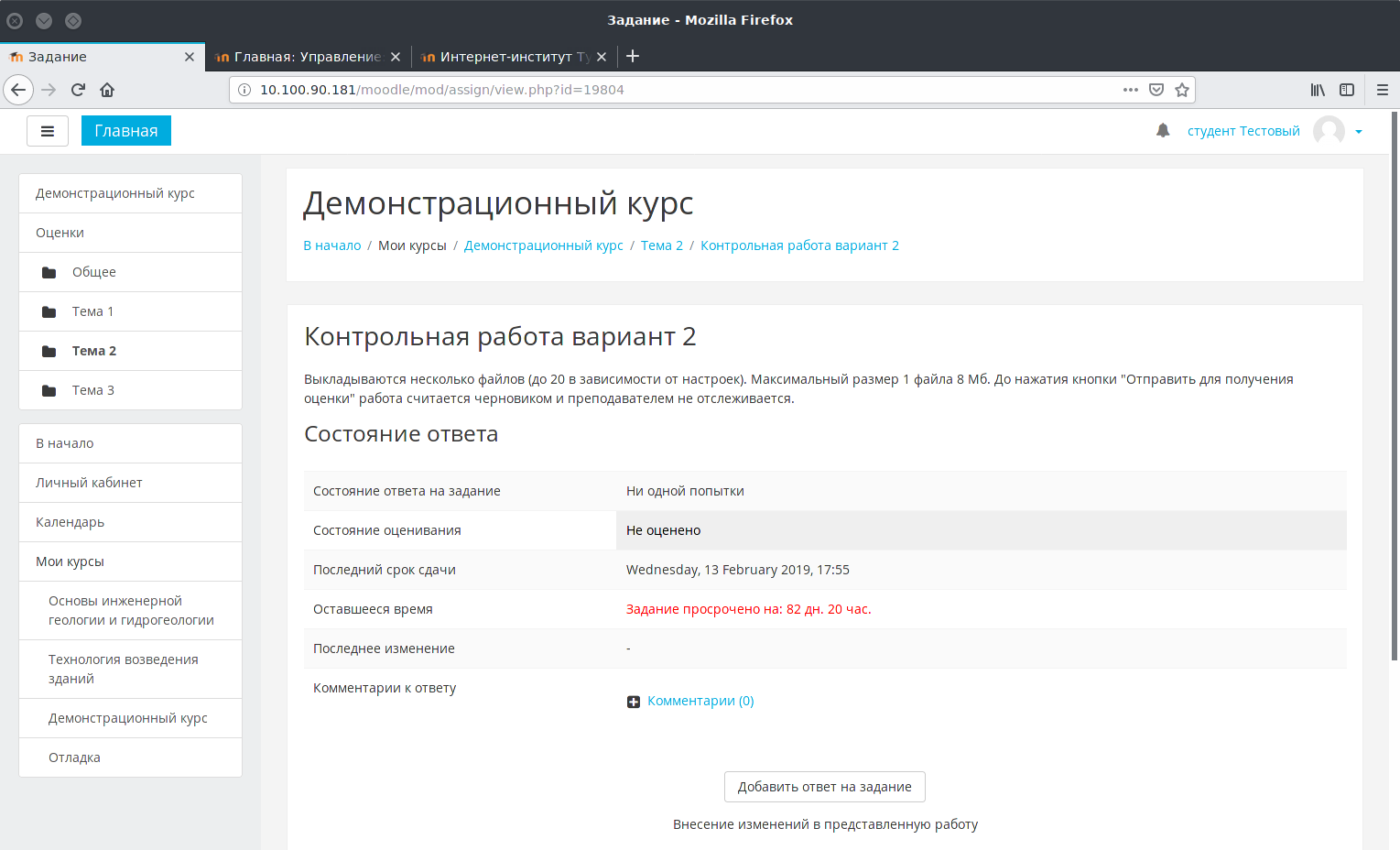Click the blue Главная button
This screenshot has width=1400, height=850.
126,131
